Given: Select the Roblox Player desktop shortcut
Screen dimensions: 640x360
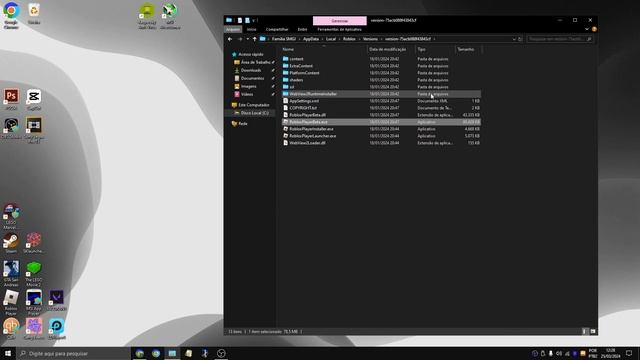Looking at the screenshot, I should [x=11, y=302].
